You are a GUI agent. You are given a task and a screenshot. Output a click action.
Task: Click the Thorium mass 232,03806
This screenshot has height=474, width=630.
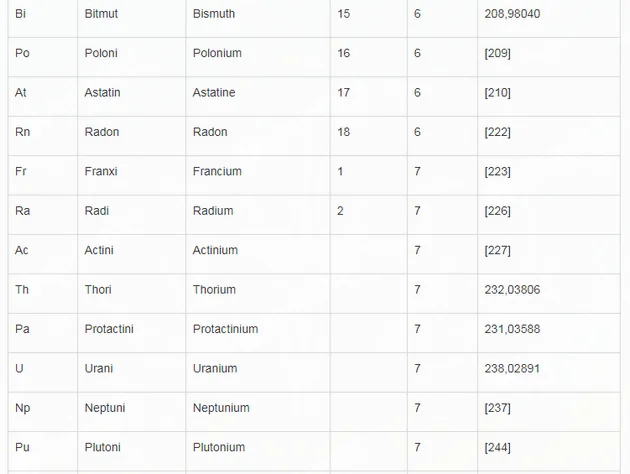(512, 290)
